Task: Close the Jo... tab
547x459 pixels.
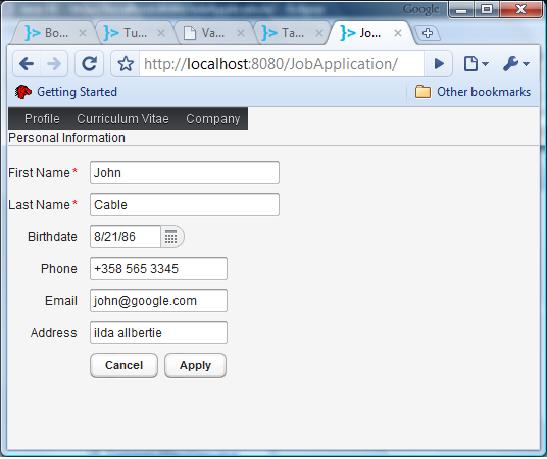Action: pos(398,33)
